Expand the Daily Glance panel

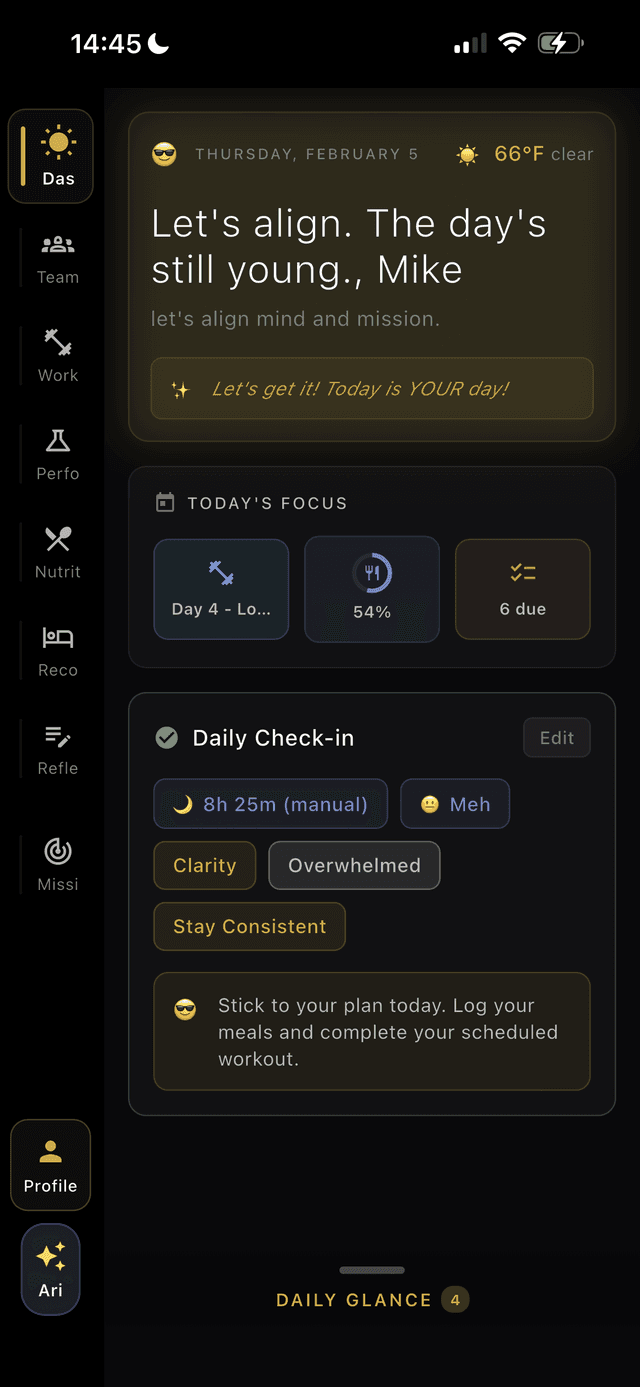(x=372, y=1299)
